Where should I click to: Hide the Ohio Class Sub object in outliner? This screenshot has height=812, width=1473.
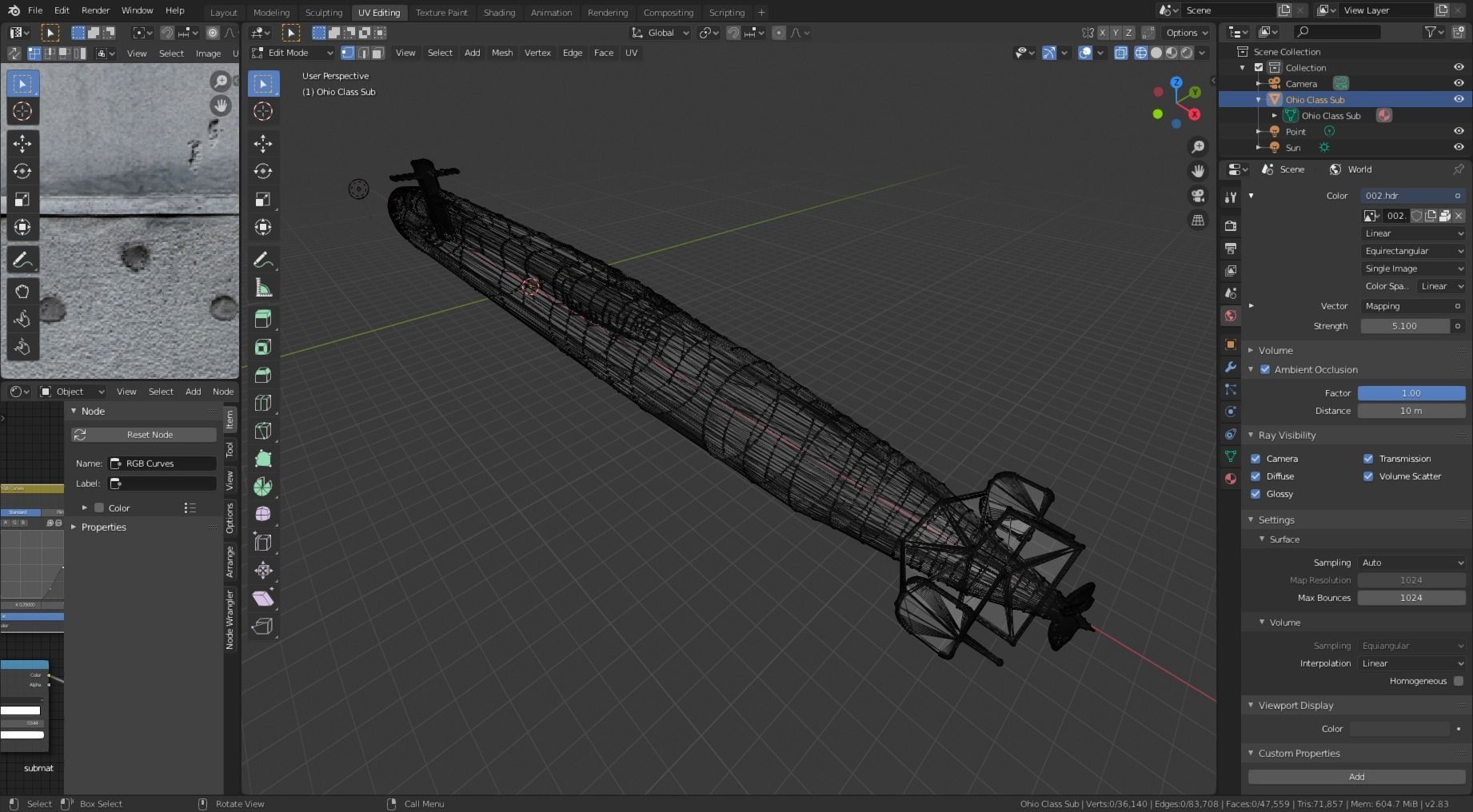tap(1459, 99)
